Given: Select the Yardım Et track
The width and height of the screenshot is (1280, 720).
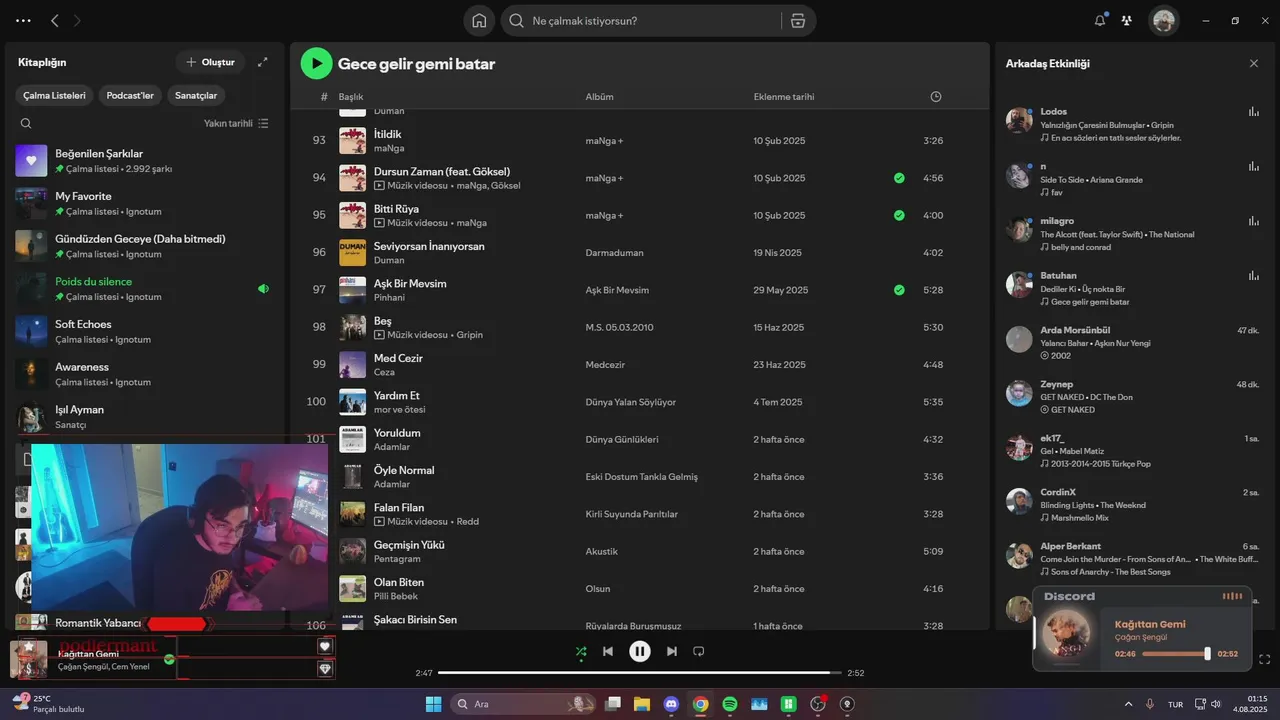Looking at the screenshot, I should pos(396,396).
